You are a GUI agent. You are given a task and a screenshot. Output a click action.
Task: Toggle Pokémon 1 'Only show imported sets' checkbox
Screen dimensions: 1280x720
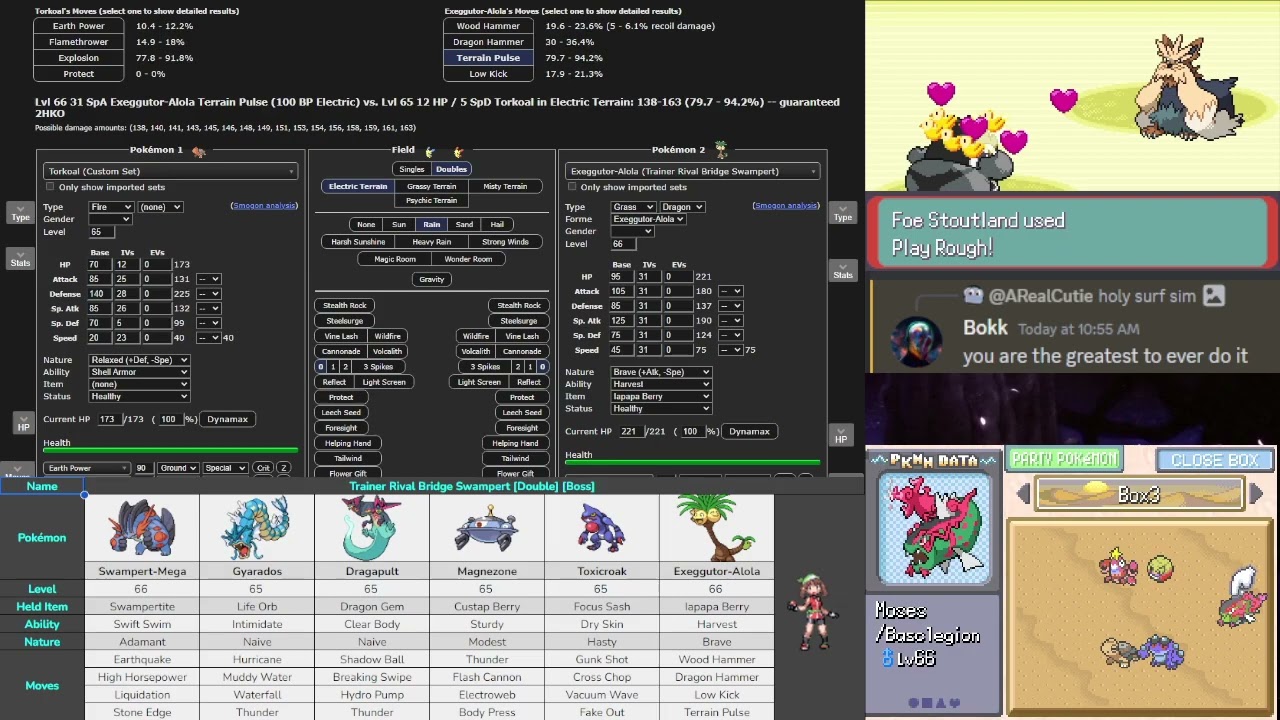pyautogui.click(x=50, y=187)
